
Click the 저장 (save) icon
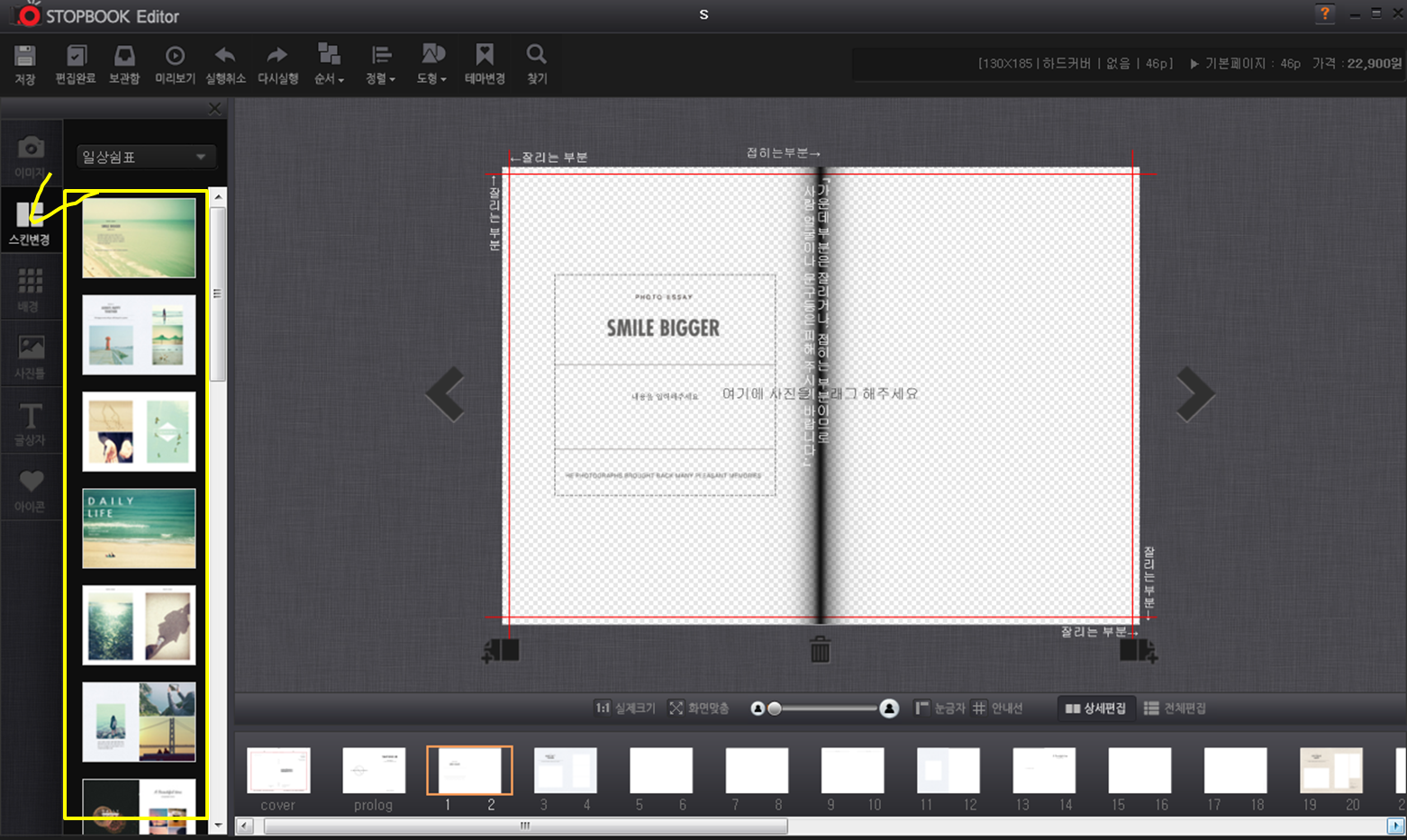point(25,57)
